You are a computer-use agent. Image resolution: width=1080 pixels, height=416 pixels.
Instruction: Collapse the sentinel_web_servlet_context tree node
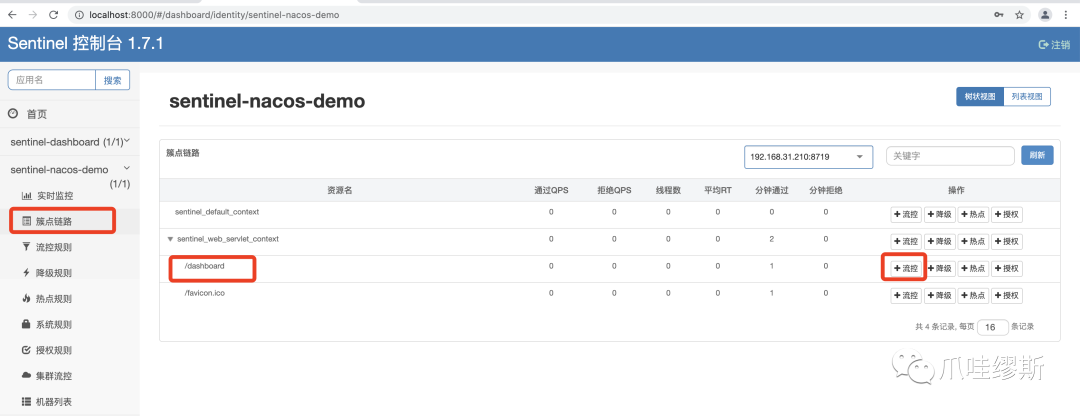(171, 239)
